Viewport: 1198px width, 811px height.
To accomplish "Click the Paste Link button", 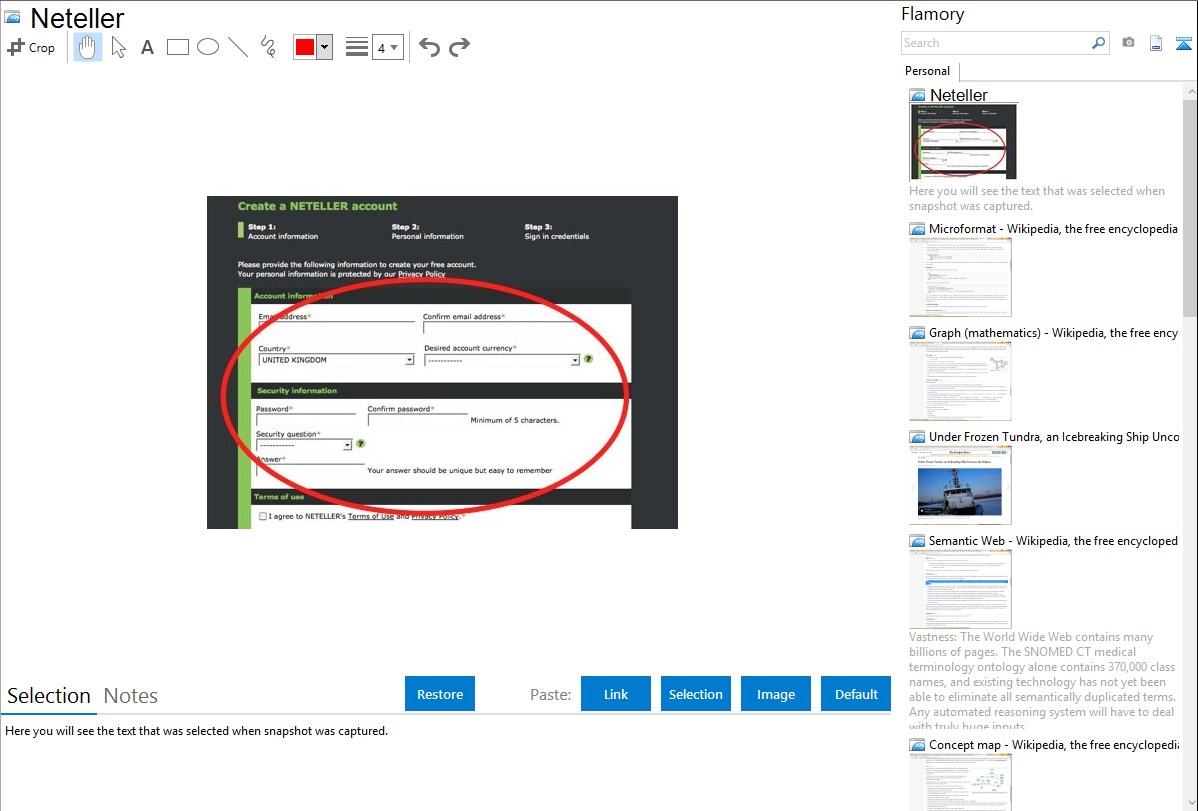I will 616,694.
